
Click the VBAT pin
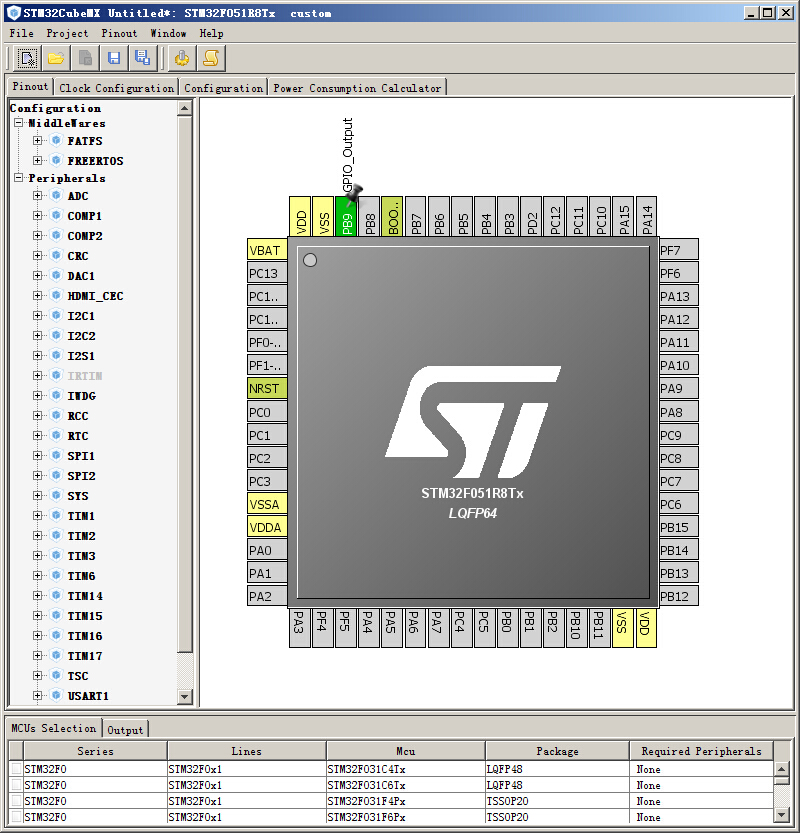click(267, 250)
